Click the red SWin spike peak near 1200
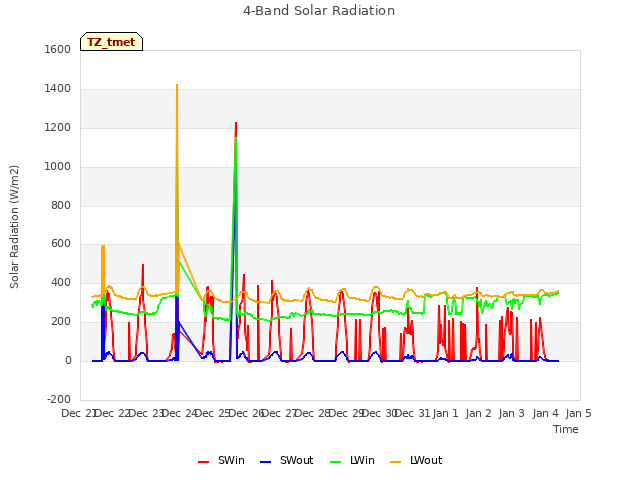640x480 pixels. coord(236,123)
